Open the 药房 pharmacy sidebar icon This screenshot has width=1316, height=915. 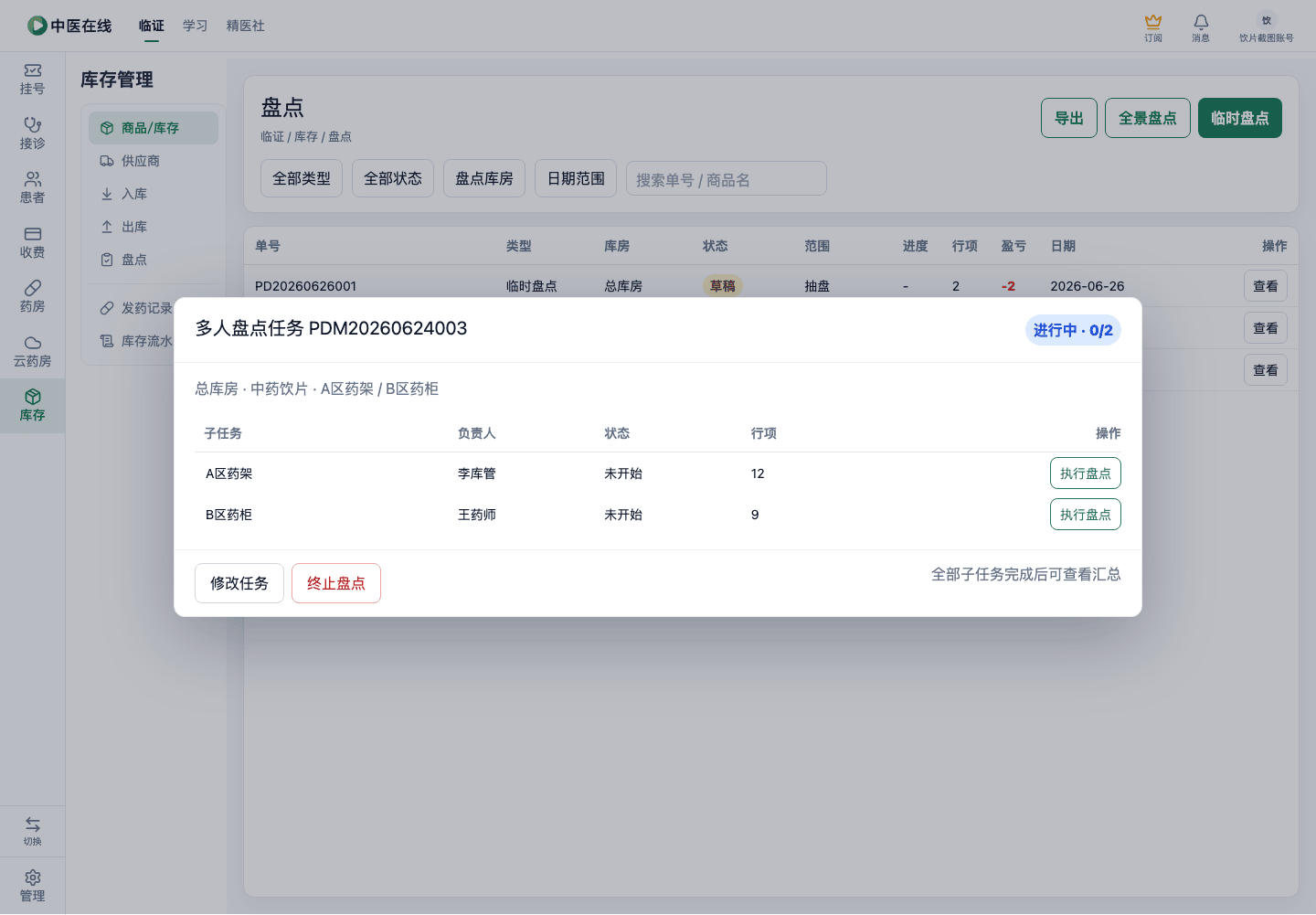tap(32, 297)
